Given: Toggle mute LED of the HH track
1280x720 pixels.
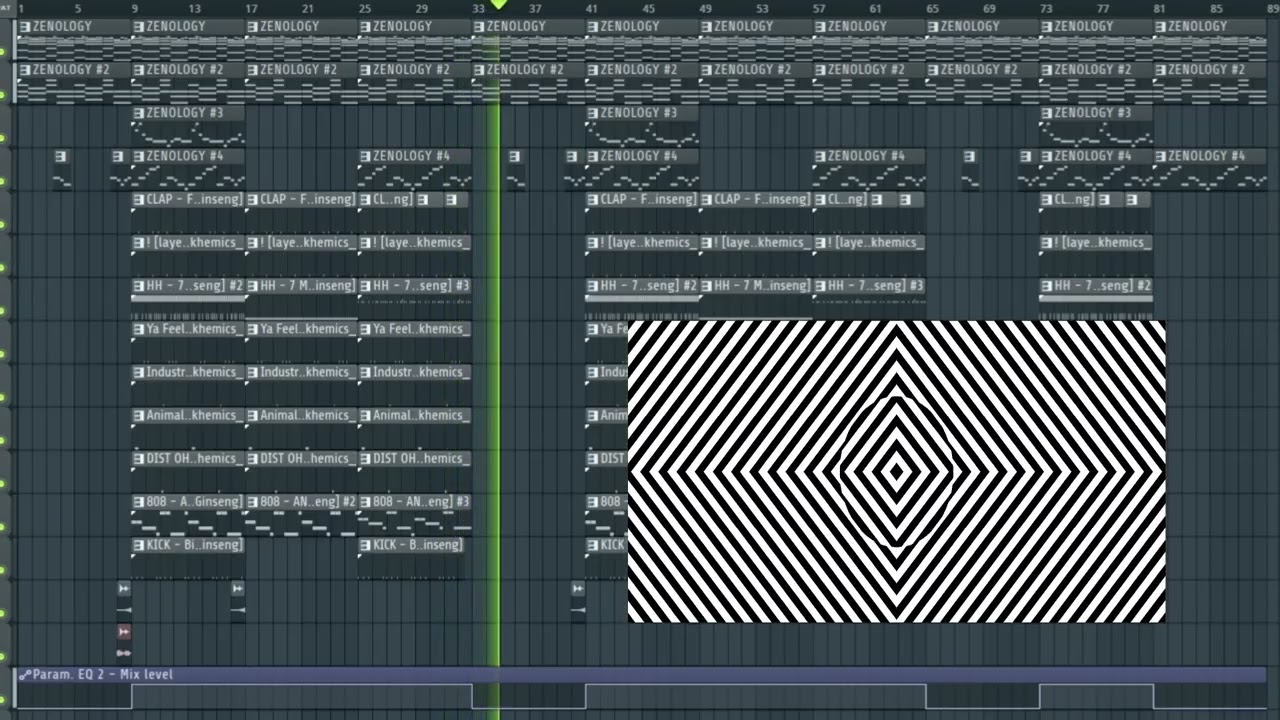Looking at the screenshot, I should coord(4,311).
